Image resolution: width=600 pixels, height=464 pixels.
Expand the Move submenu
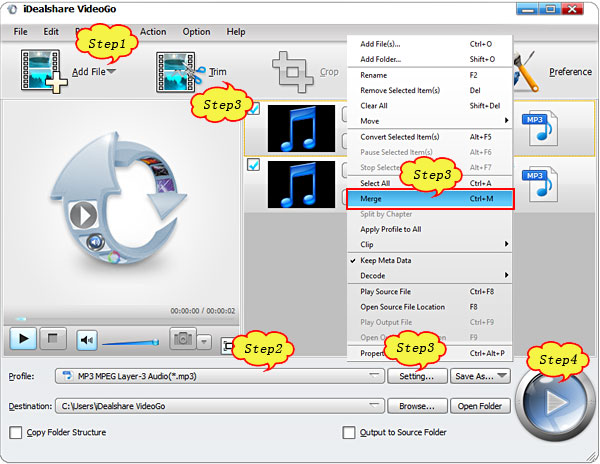(429, 121)
